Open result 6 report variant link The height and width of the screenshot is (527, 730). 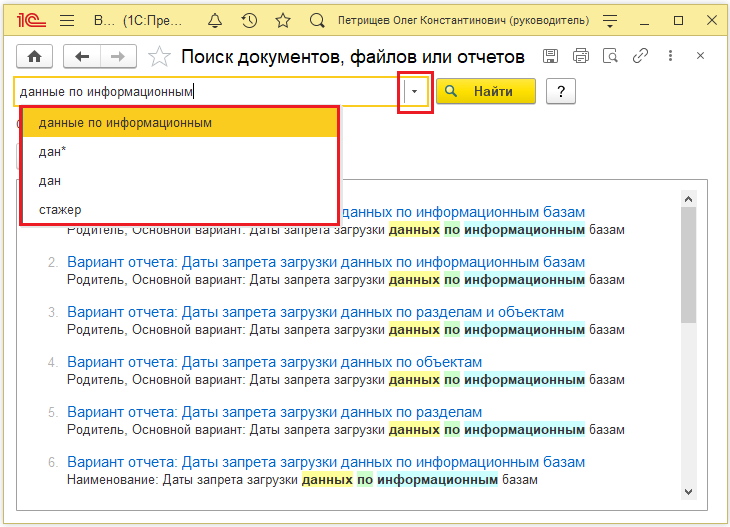coord(326,462)
